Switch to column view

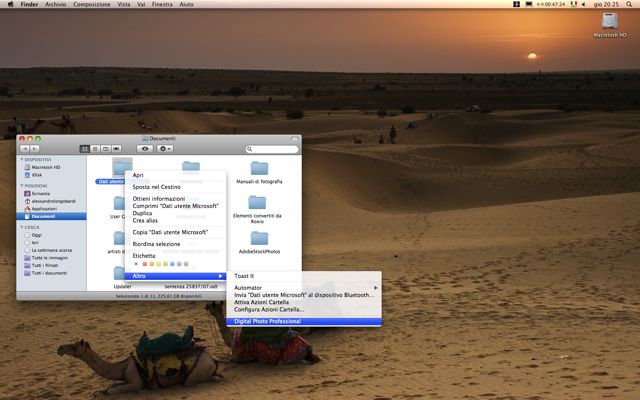click(106, 149)
